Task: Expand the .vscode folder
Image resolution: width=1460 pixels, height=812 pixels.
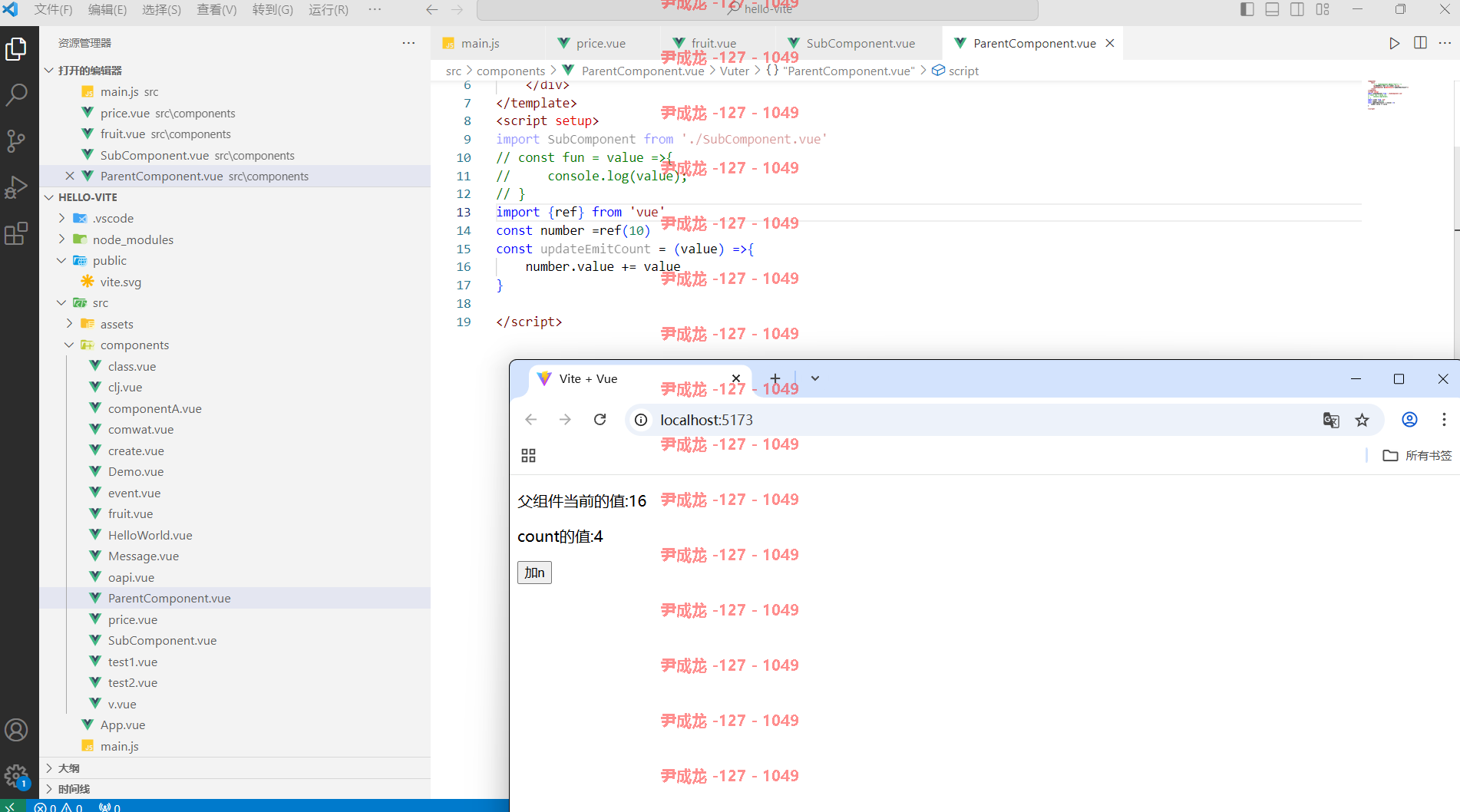Action: [x=62, y=218]
